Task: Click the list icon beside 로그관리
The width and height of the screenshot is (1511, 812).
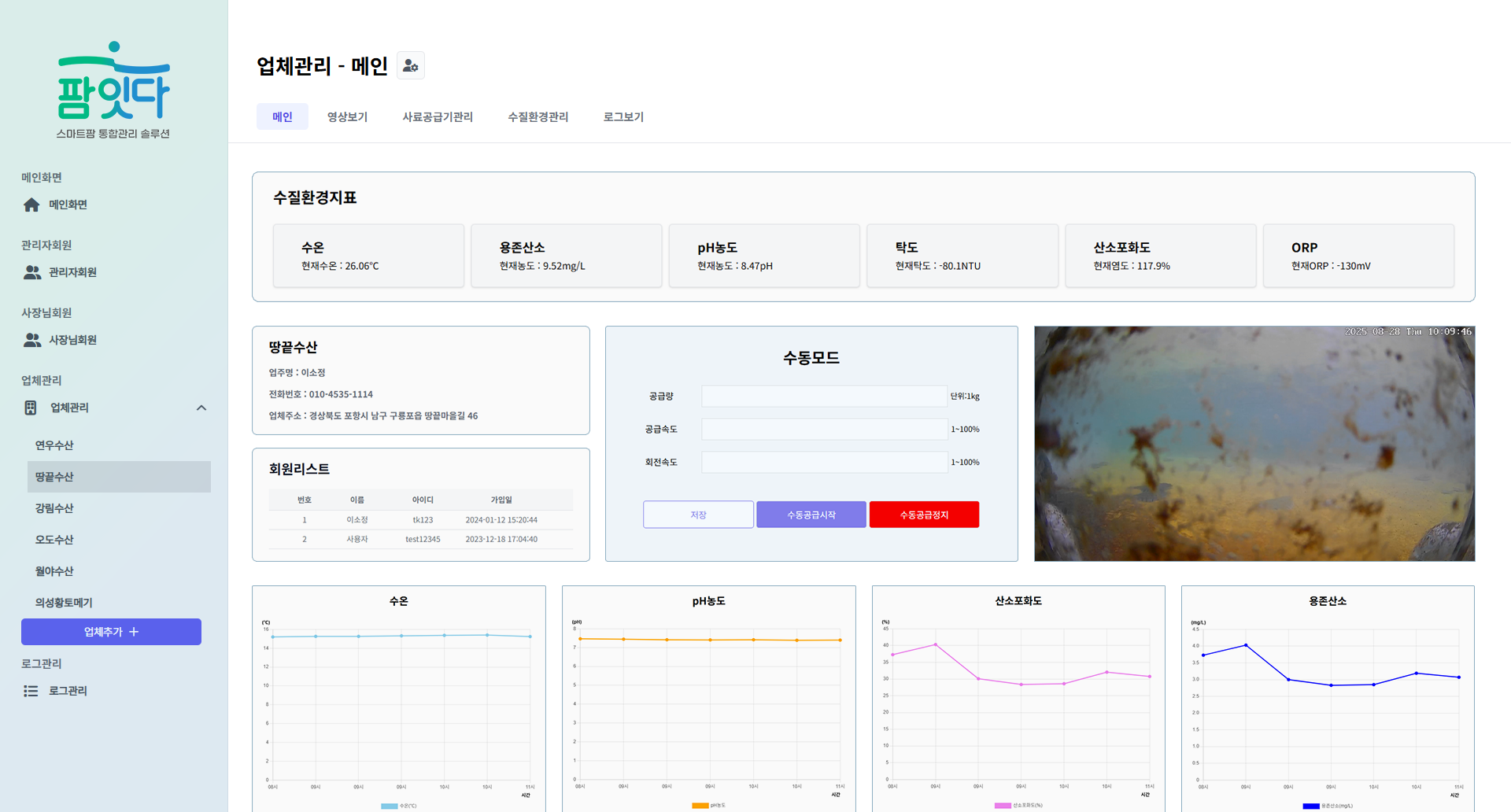Action: tap(31, 691)
